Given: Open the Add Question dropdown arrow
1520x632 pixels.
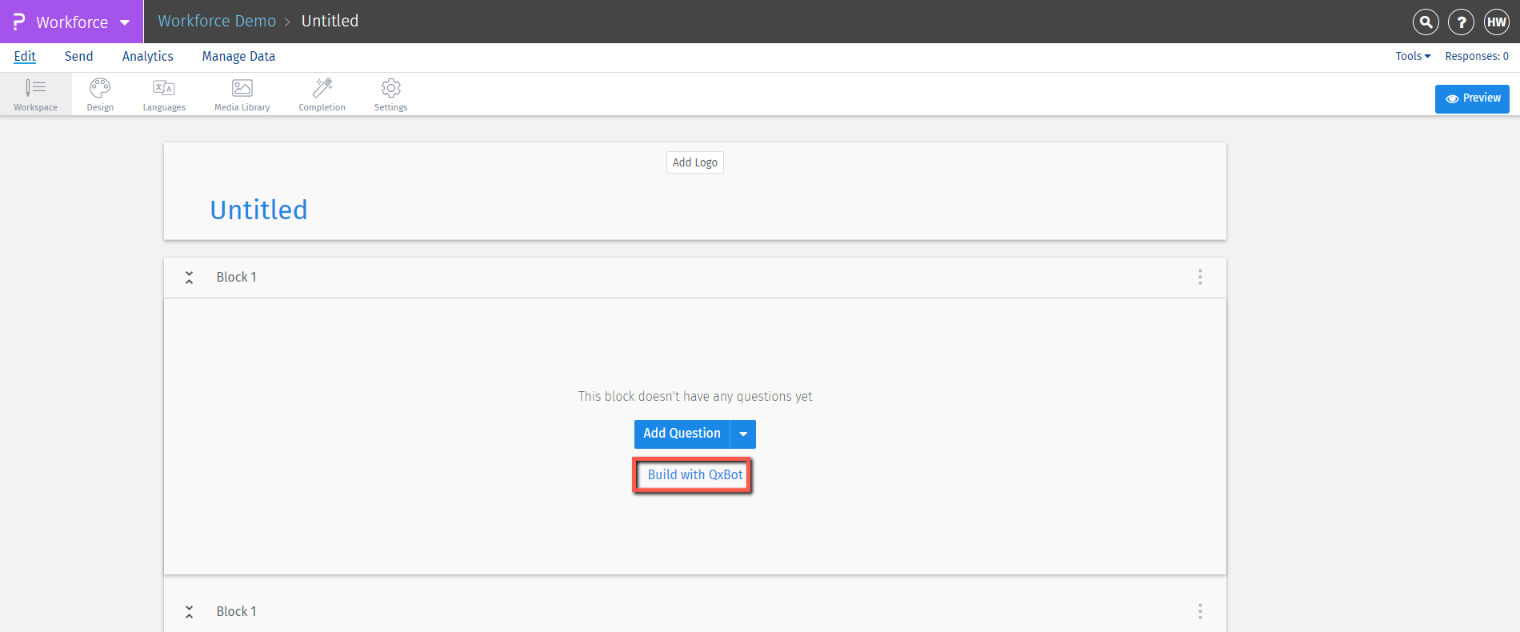Looking at the screenshot, I should pyautogui.click(x=743, y=434).
